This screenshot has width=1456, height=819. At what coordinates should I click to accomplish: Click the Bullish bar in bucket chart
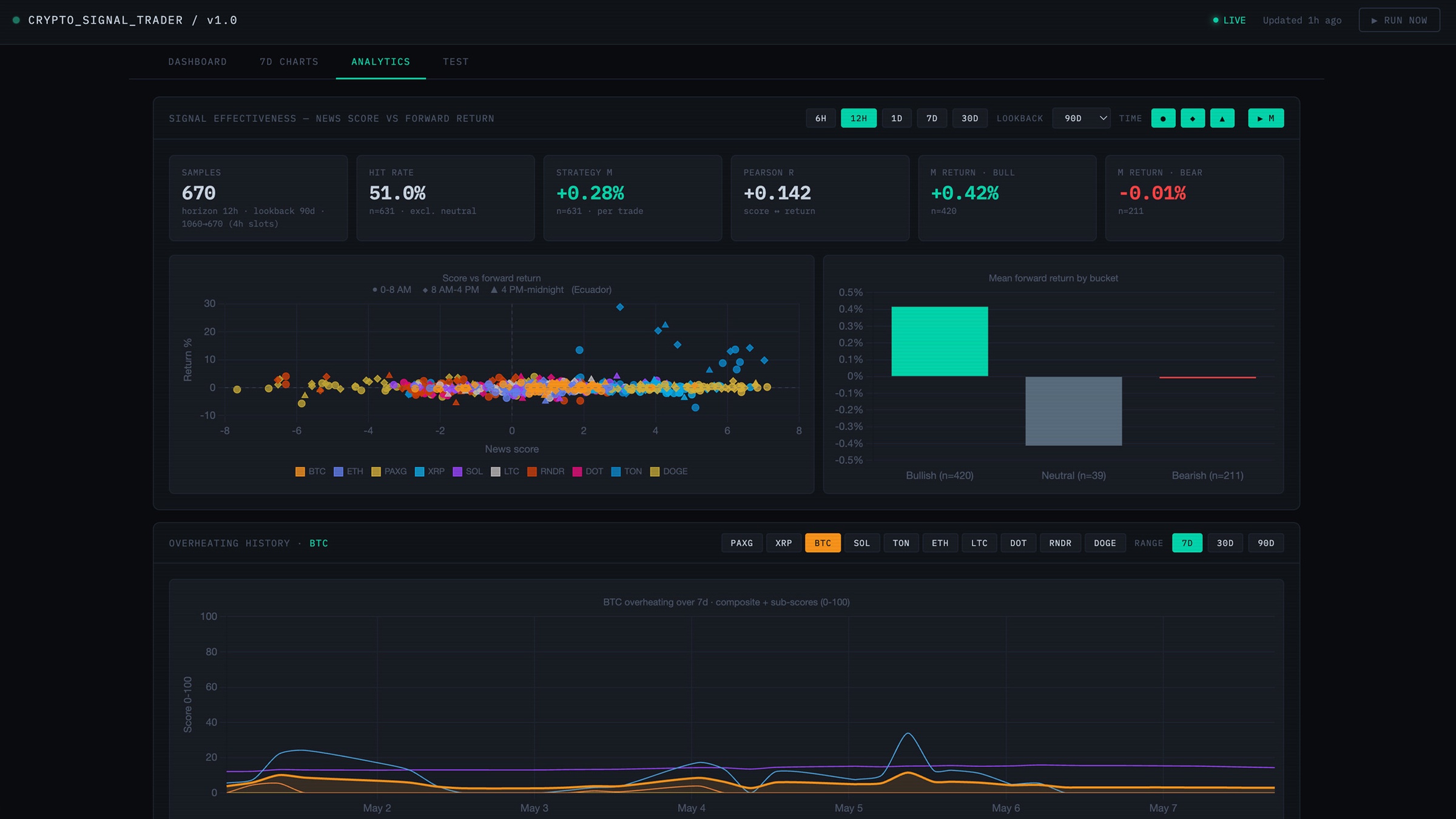(x=939, y=342)
